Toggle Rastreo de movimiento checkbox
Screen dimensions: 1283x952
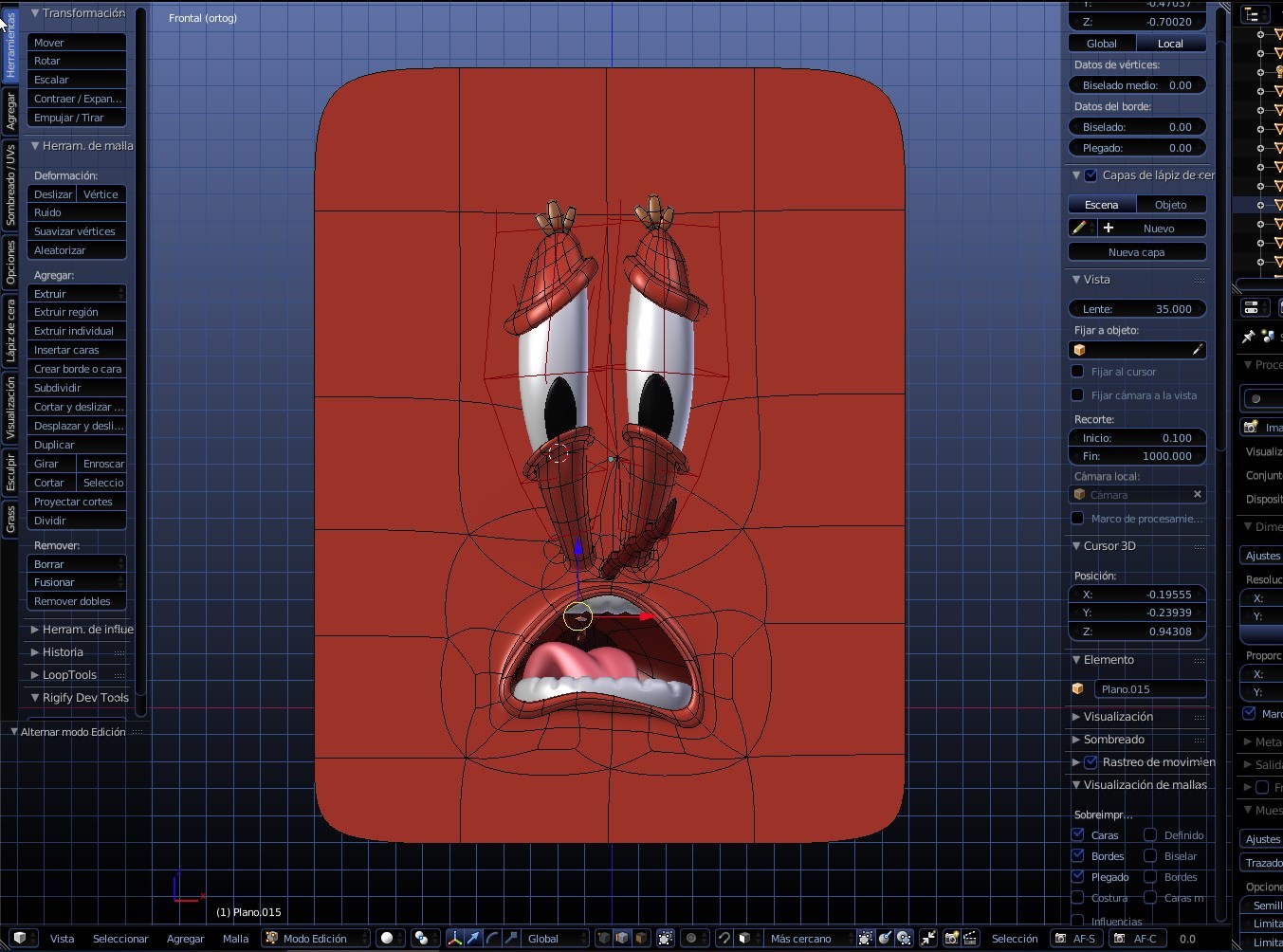(1091, 761)
